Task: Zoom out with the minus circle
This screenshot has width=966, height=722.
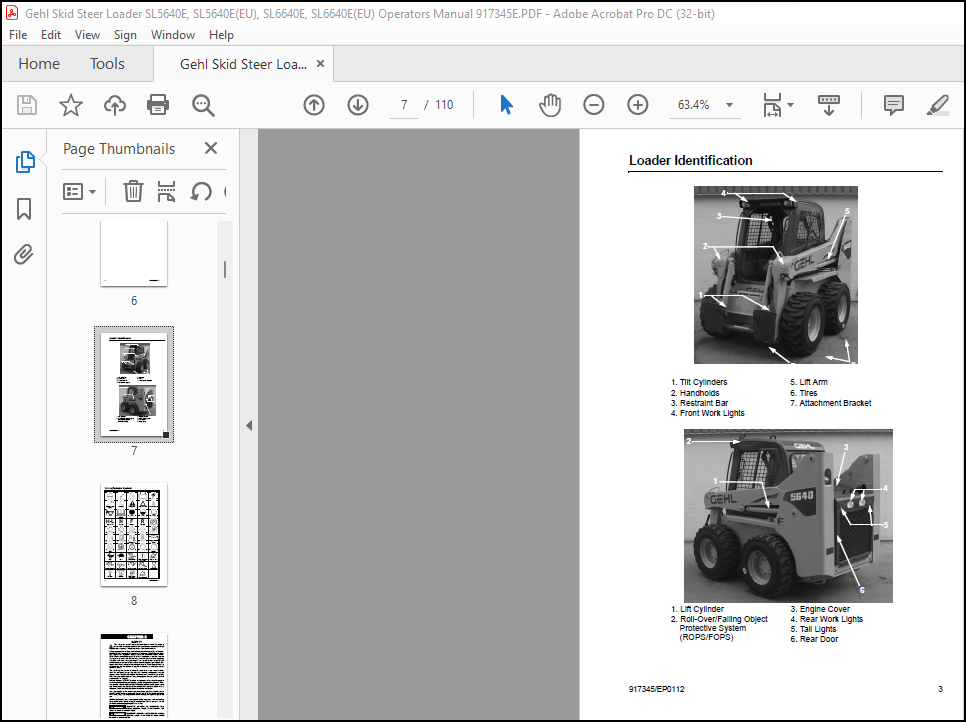Action: pyautogui.click(x=594, y=105)
